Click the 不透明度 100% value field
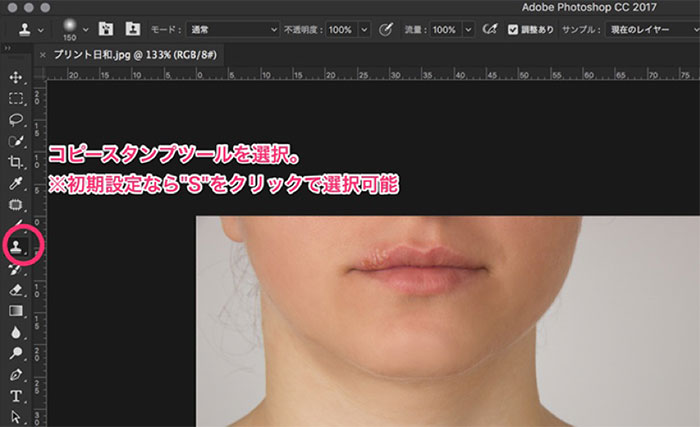 (342, 30)
